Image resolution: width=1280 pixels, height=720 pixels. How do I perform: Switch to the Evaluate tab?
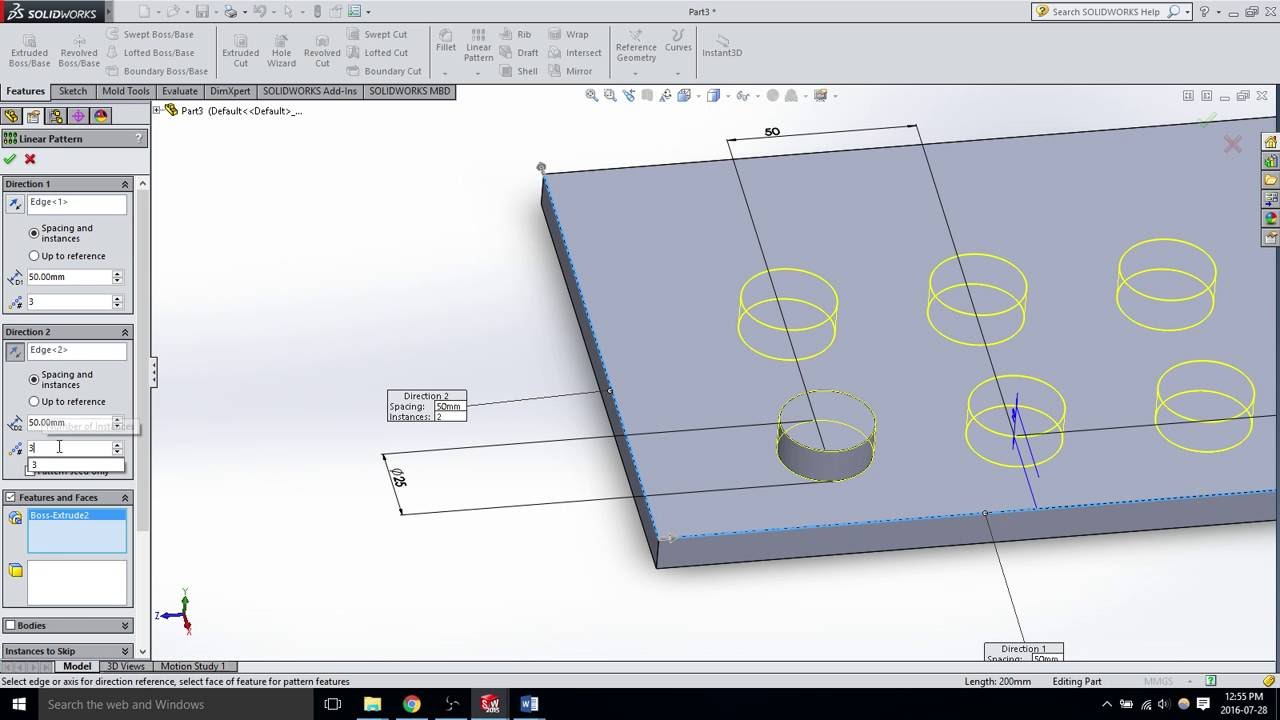click(180, 91)
